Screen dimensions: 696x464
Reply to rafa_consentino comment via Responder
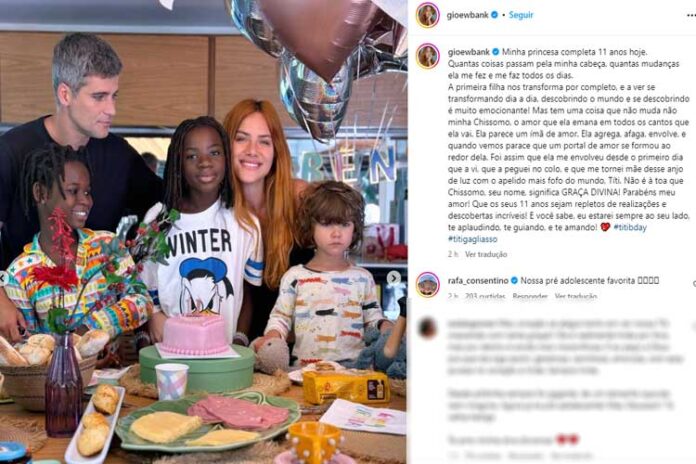[530, 296]
